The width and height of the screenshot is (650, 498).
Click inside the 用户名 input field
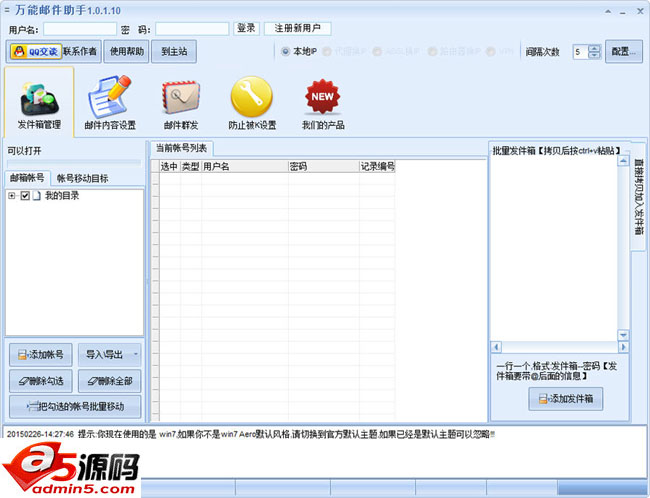80,29
